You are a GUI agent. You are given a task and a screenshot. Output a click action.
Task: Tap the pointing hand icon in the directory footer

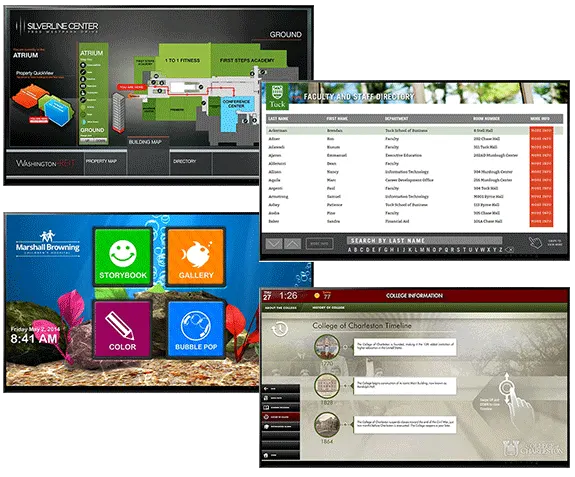click(535, 242)
